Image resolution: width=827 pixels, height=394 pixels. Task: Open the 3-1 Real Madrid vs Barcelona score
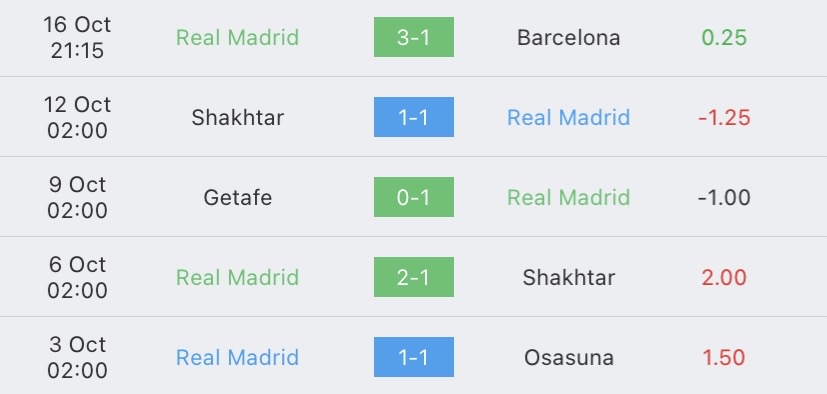tap(414, 37)
